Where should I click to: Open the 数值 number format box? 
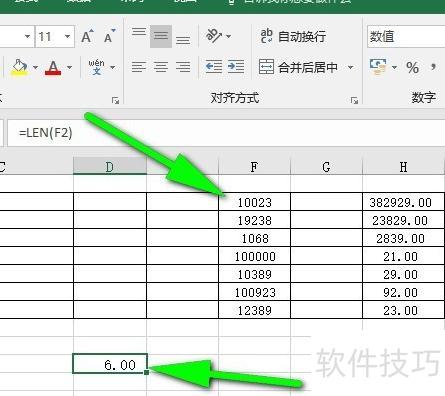tap(406, 36)
